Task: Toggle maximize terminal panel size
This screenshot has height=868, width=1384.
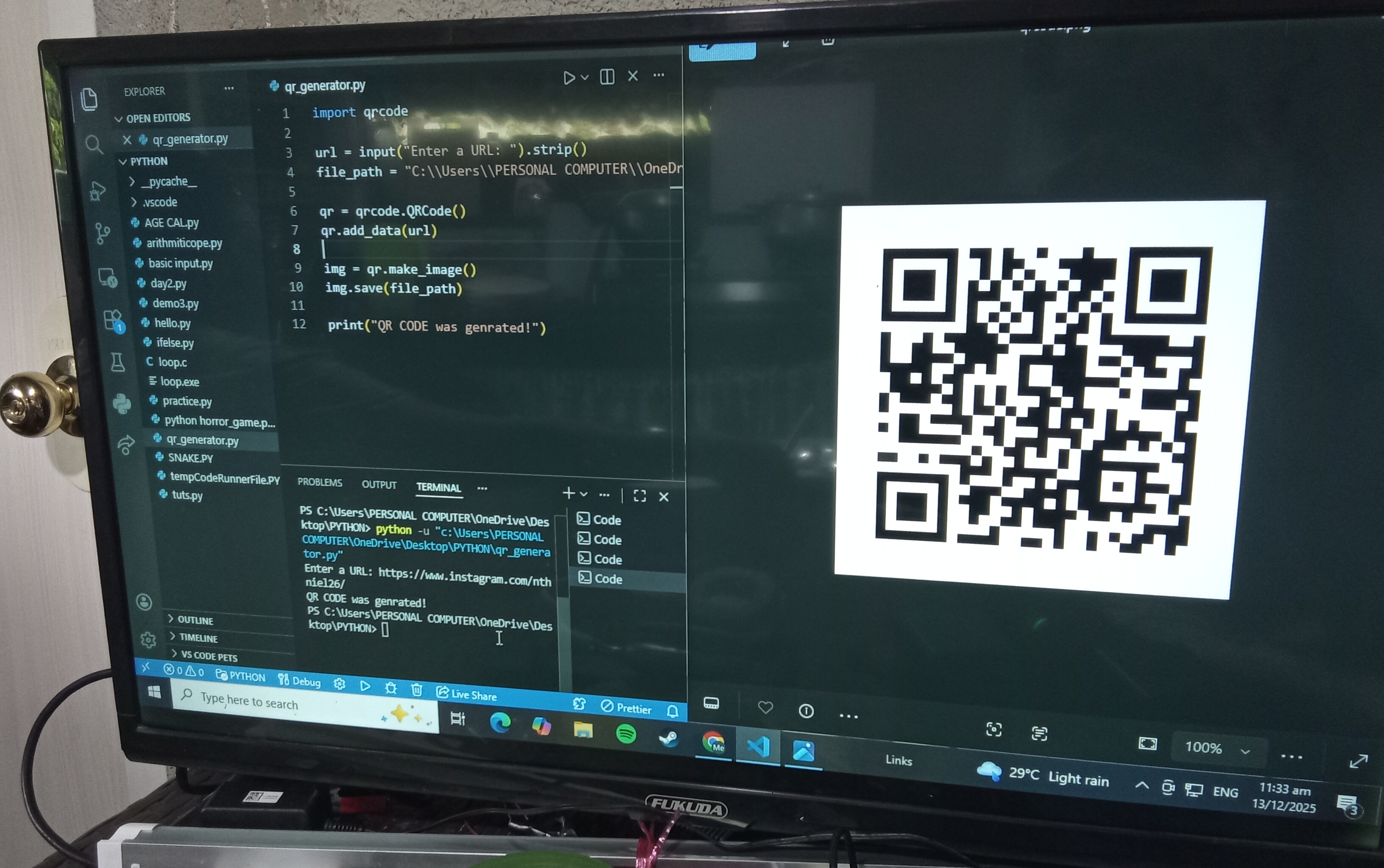Action: pos(639,496)
